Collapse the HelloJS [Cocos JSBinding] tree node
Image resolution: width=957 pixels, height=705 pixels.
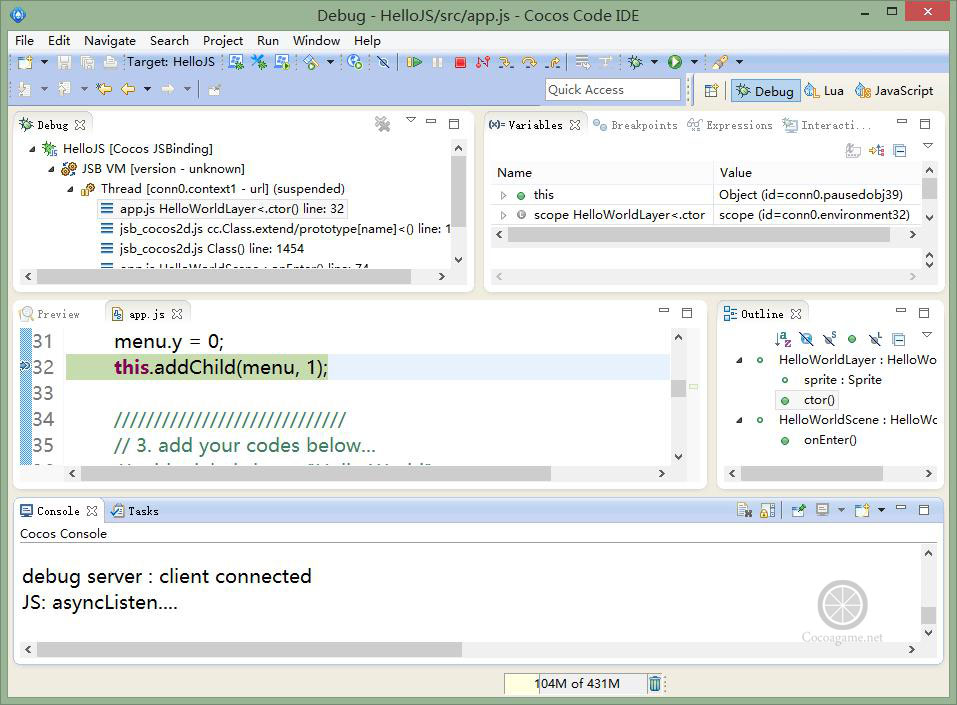point(32,149)
